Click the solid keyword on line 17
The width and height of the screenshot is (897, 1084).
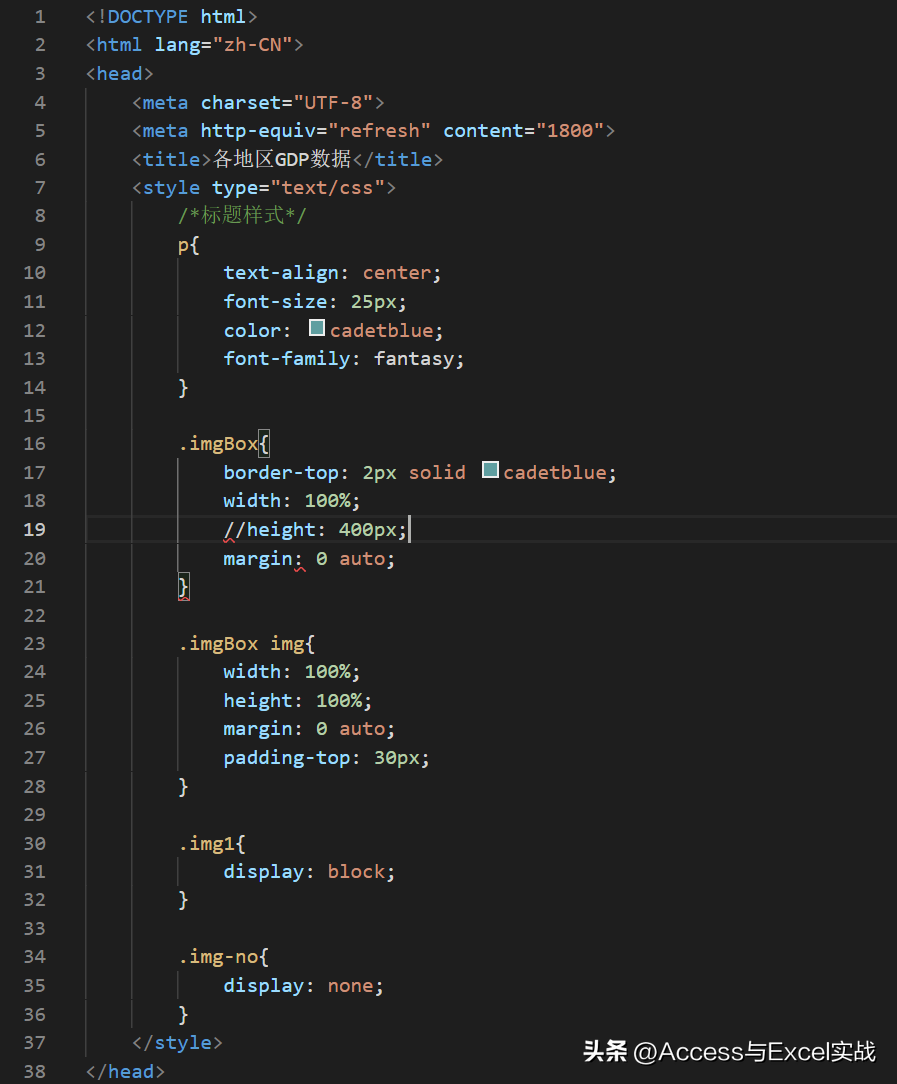tap(437, 473)
